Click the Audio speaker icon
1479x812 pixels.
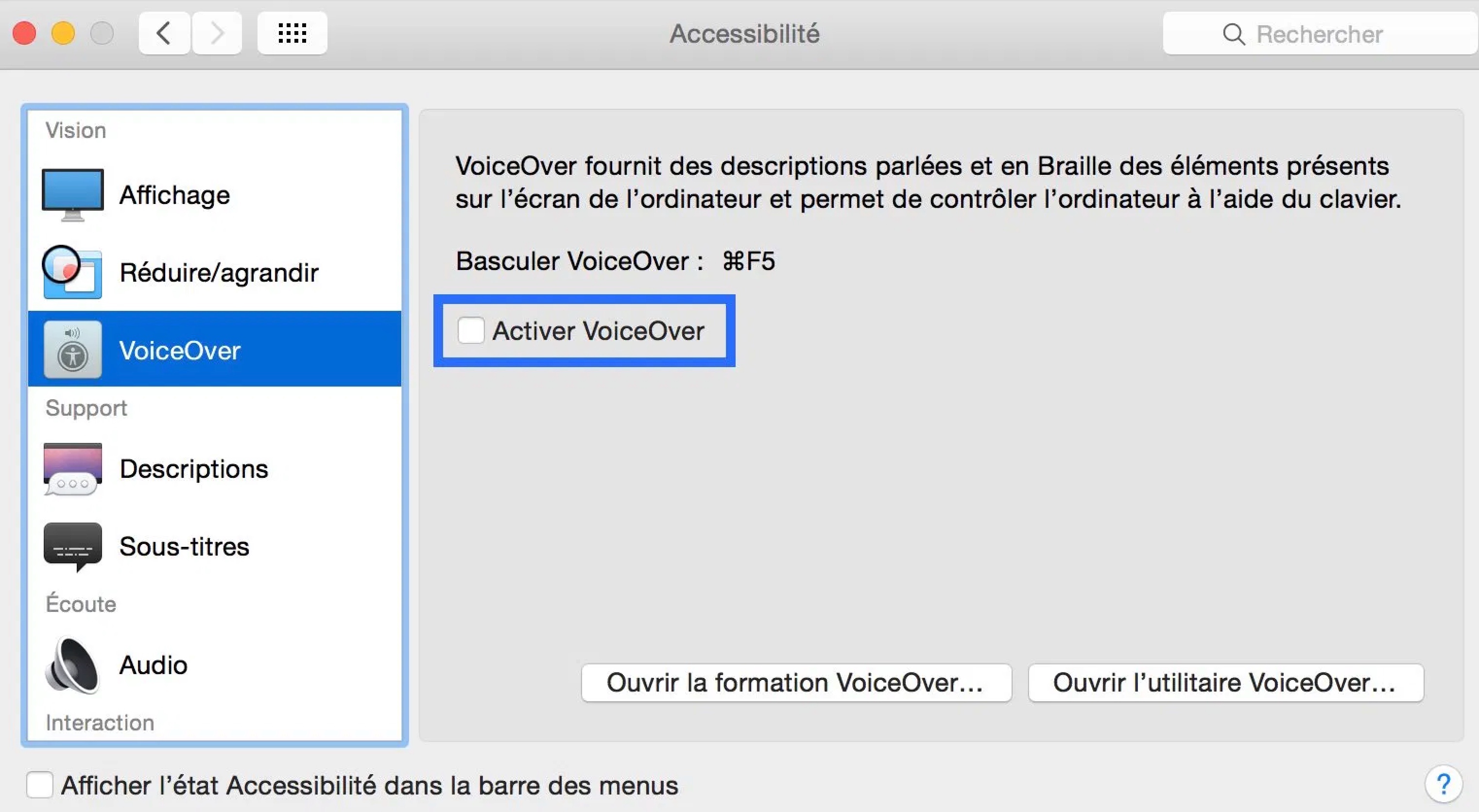point(72,665)
